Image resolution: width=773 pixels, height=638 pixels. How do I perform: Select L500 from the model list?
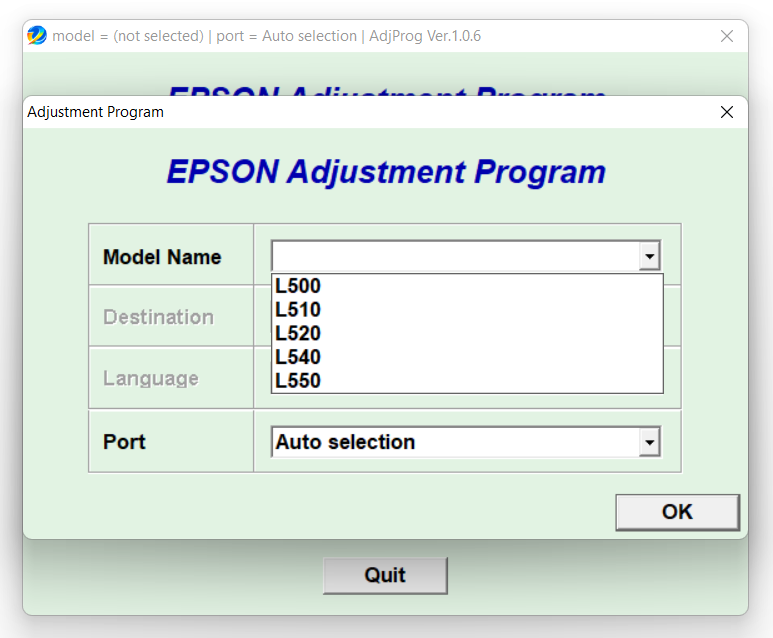click(x=467, y=286)
